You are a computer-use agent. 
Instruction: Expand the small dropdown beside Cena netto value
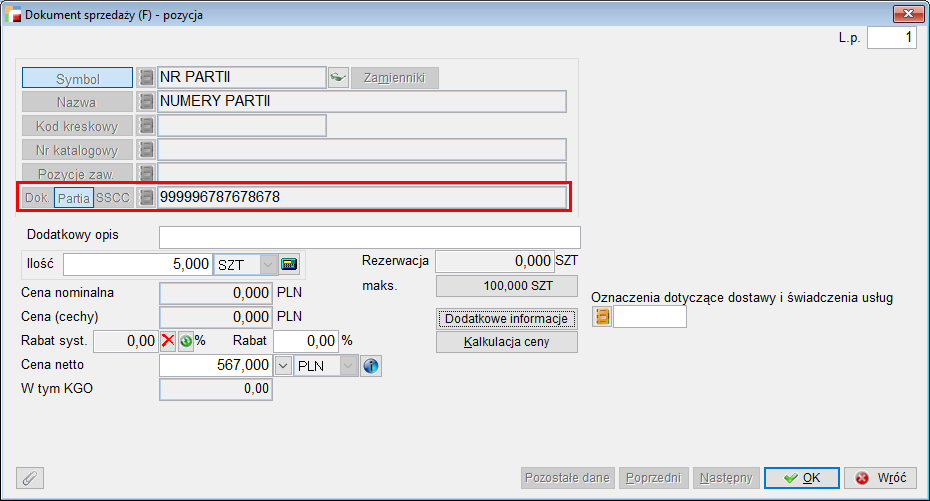pos(282,366)
